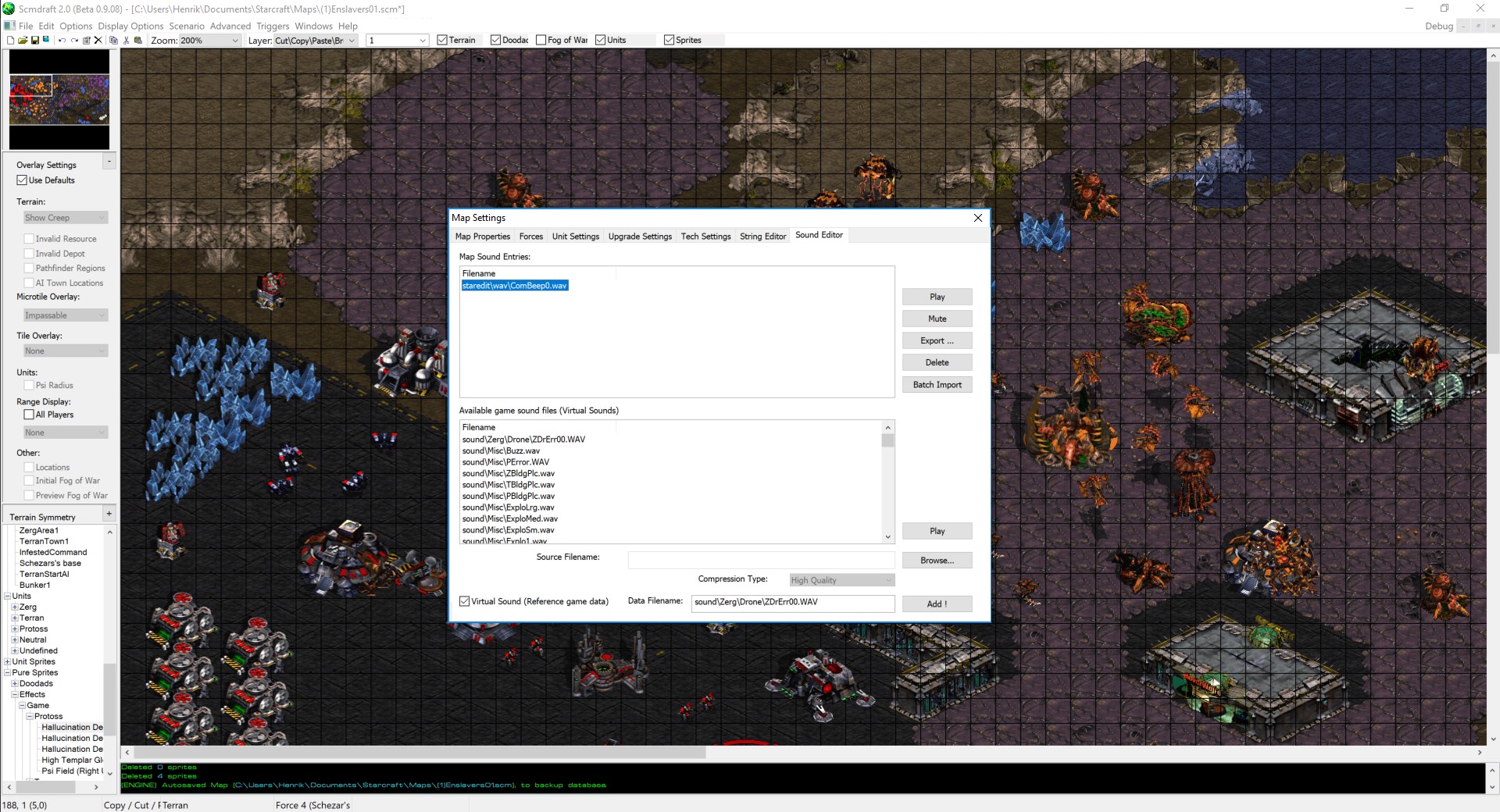Click the Delete X icon in toolbar

98,40
